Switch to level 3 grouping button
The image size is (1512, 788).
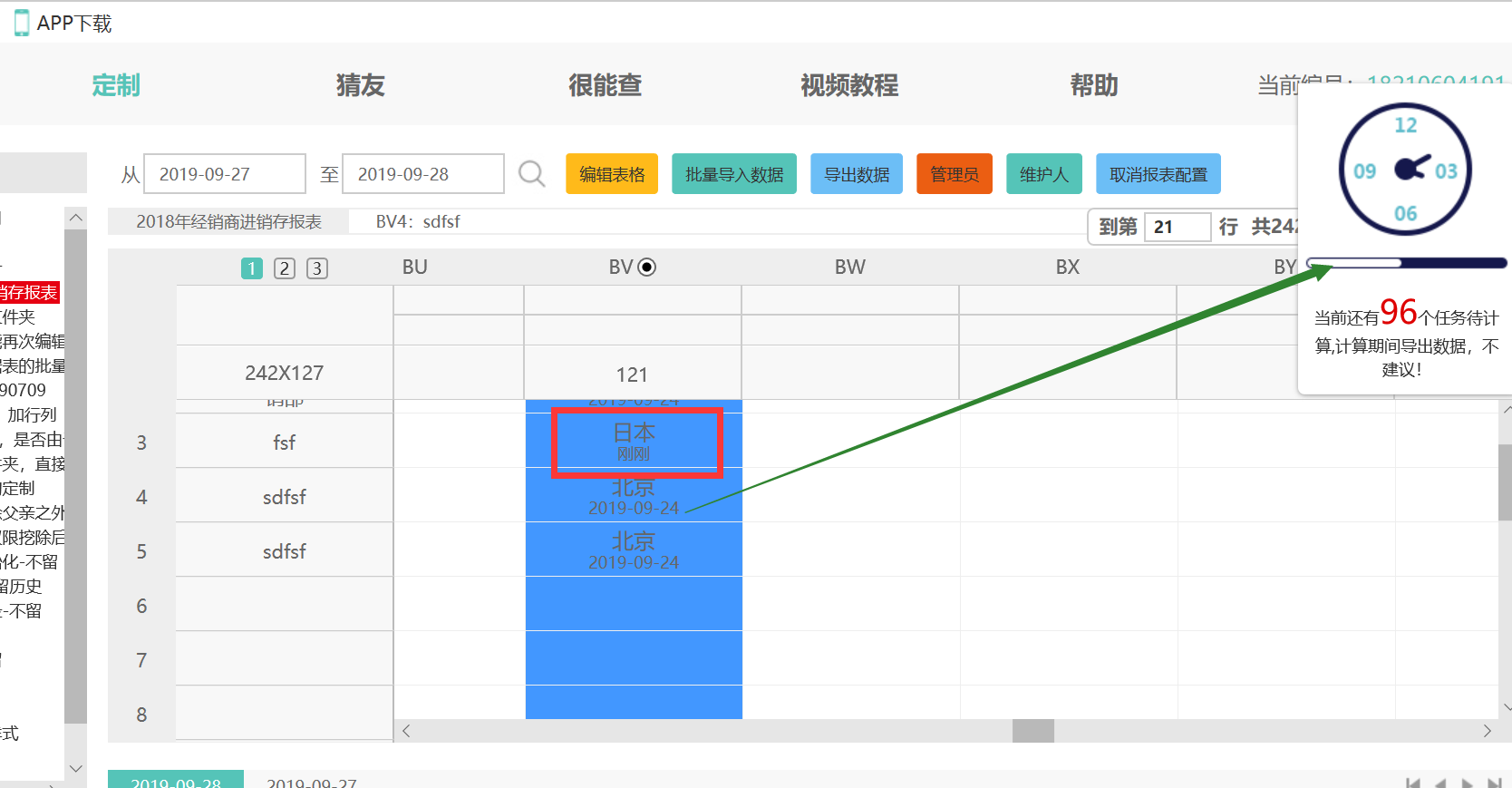(x=317, y=268)
